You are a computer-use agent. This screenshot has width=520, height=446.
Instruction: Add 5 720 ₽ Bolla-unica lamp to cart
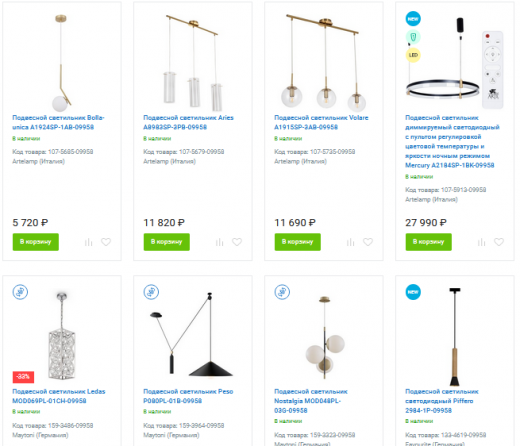coord(36,242)
